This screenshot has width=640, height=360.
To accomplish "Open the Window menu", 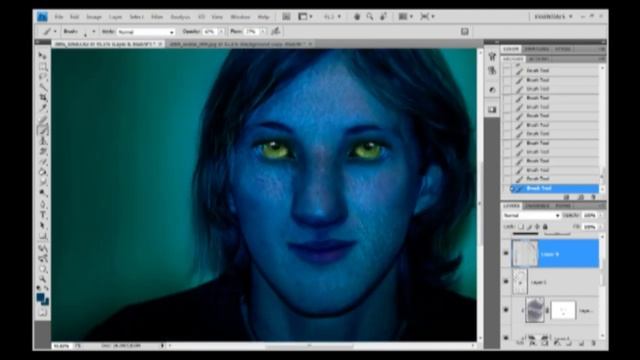I will click(240, 17).
